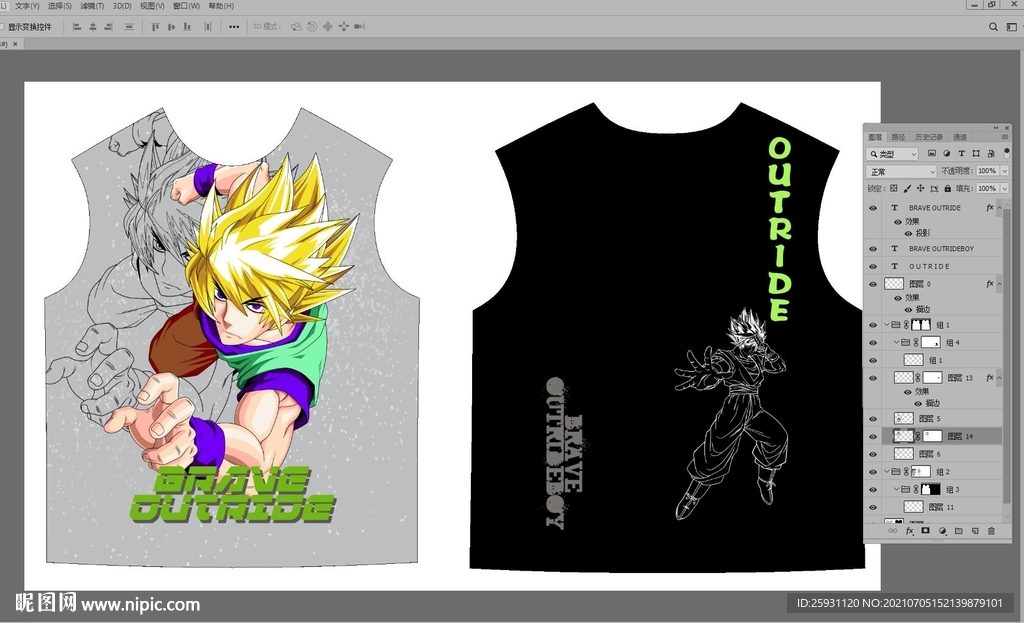This screenshot has height=623, width=1024.
Task: Open the blend mode dropdown 正常
Action: pyautogui.click(x=901, y=172)
